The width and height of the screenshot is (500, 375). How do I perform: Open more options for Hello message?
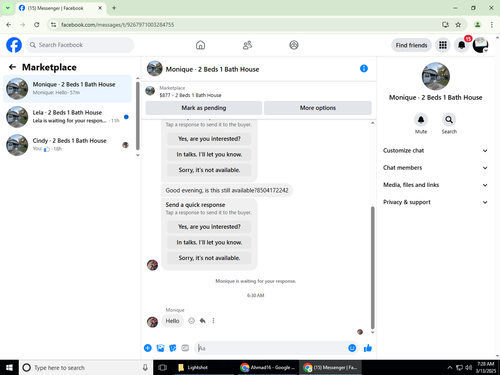pyautogui.click(x=213, y=321)
